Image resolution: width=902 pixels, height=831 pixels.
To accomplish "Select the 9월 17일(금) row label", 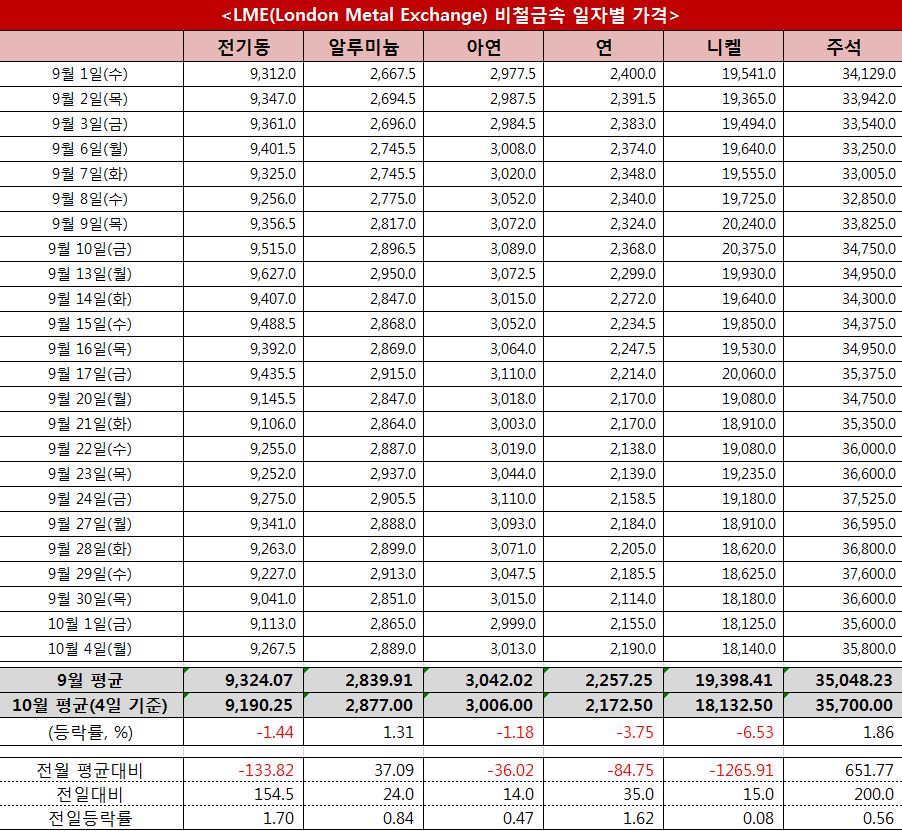I will click(90, 374).
